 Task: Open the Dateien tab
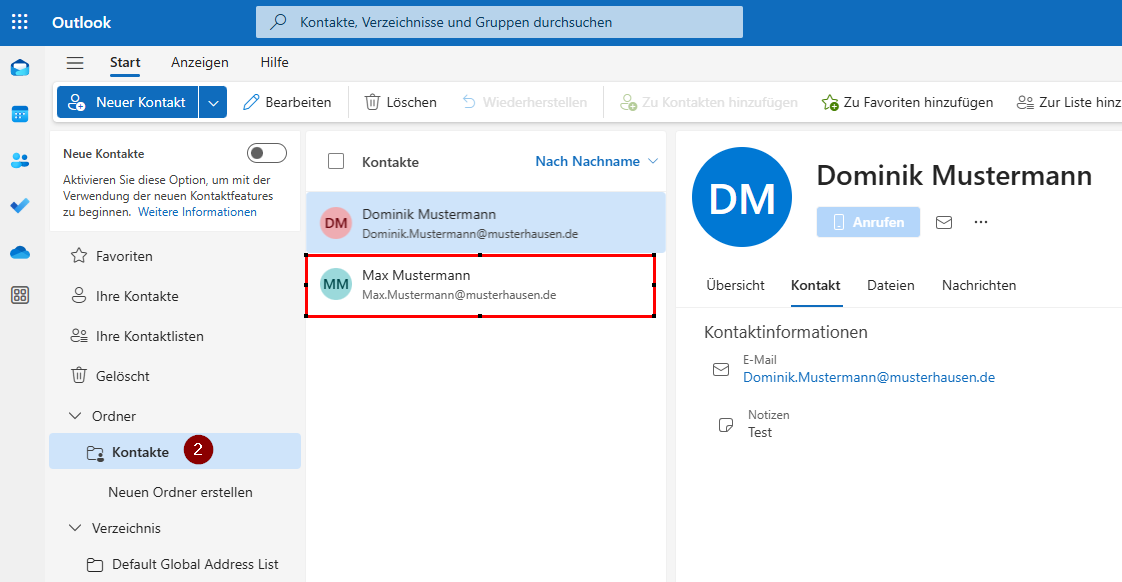[x=891, y=285]
